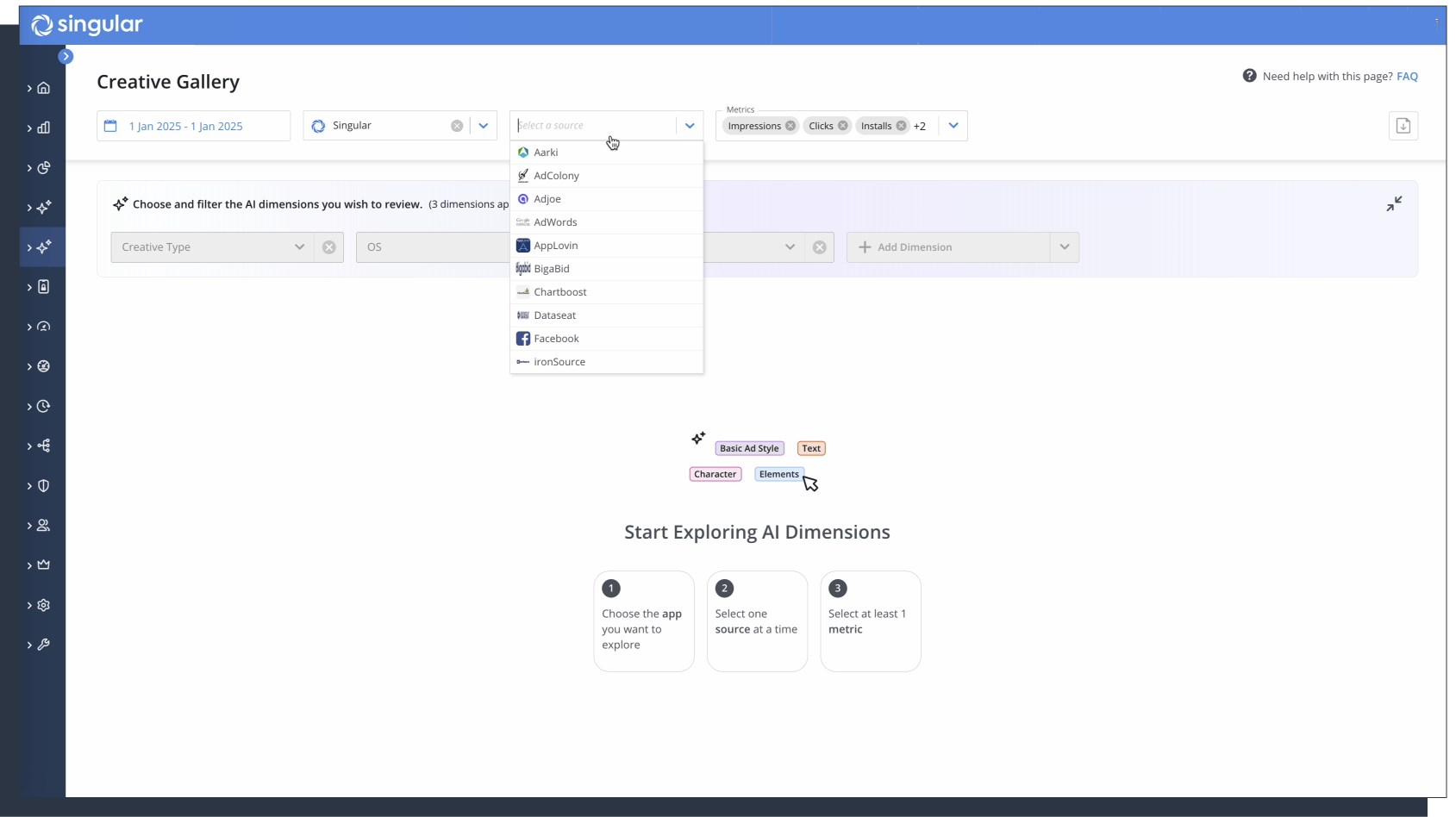Remove the Clicks metric chip
This screenshot has width=1456, height=817.
[843, 126]
